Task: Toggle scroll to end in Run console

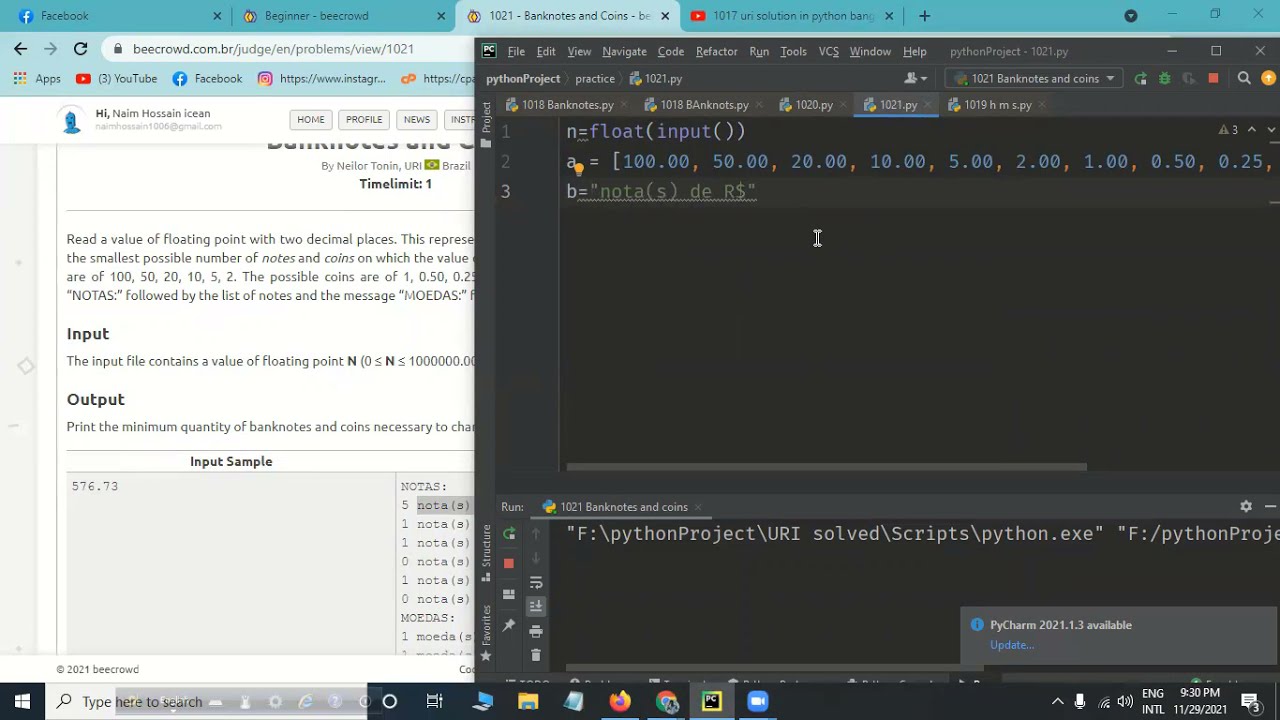Action: tap(536, 606)
